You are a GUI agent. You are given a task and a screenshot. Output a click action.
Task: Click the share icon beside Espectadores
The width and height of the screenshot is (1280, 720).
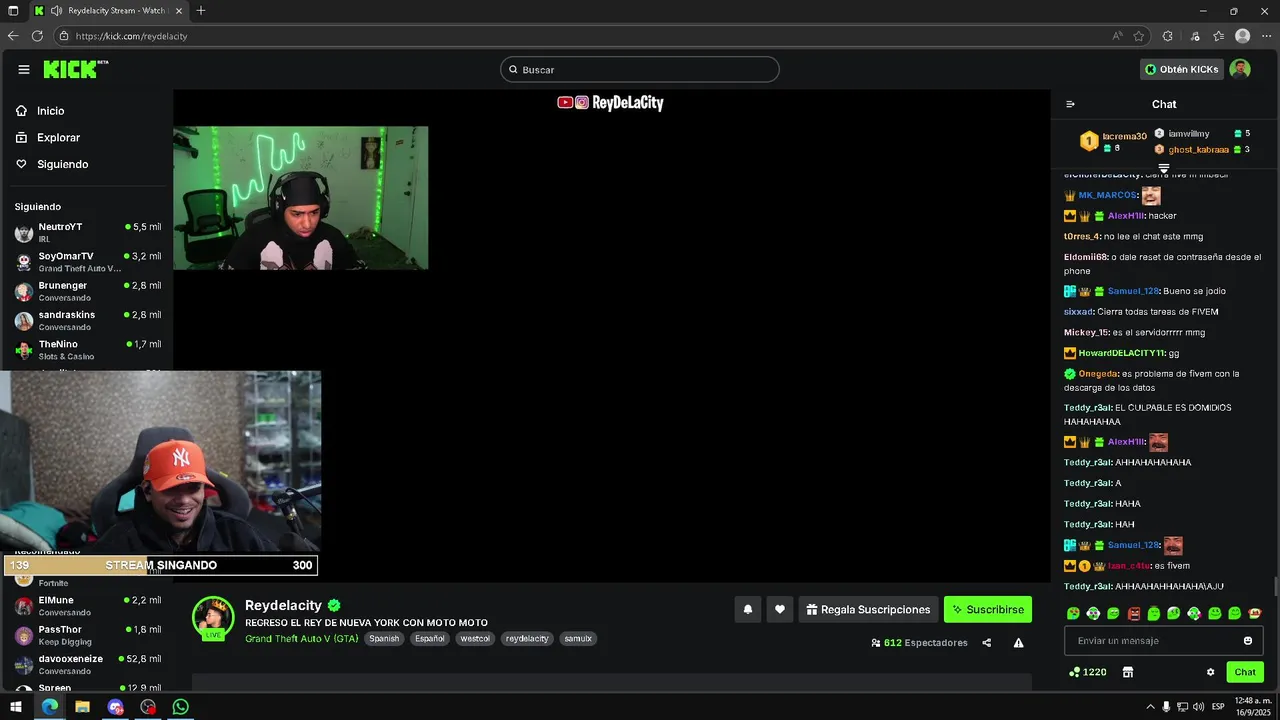click(x=987, y=643)
